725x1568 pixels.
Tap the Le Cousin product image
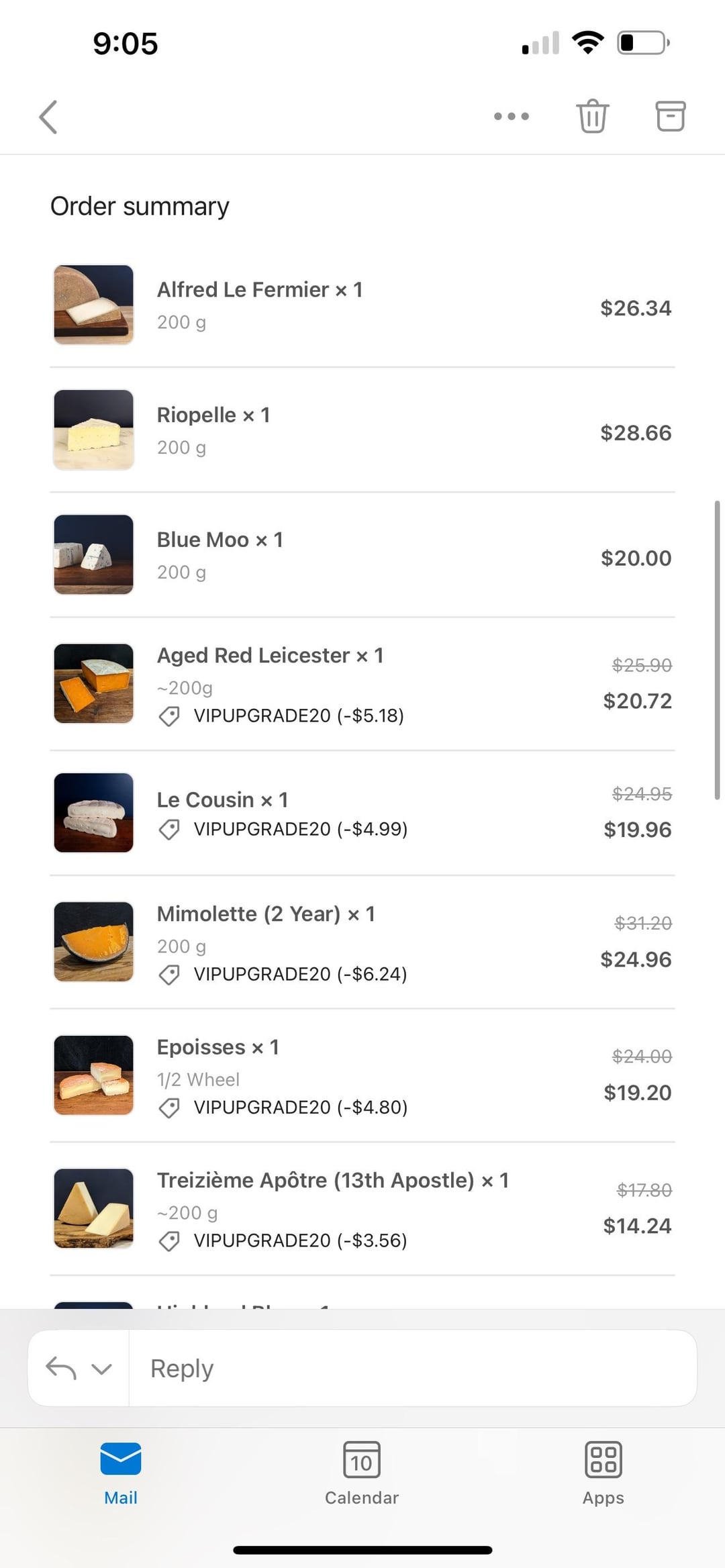[93, 813]
